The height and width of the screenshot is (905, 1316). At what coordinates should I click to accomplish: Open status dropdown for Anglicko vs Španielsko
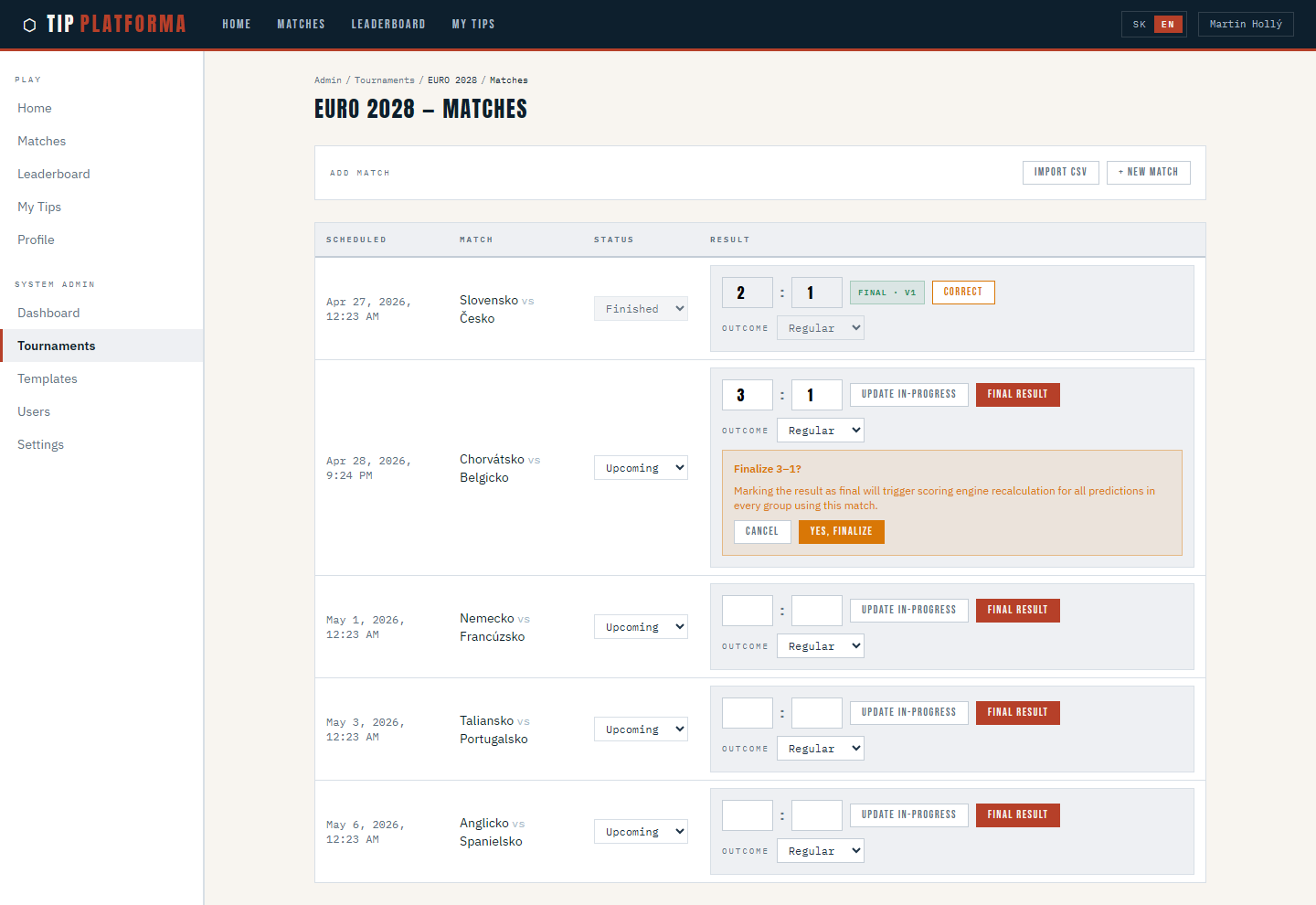coord(641,832)
